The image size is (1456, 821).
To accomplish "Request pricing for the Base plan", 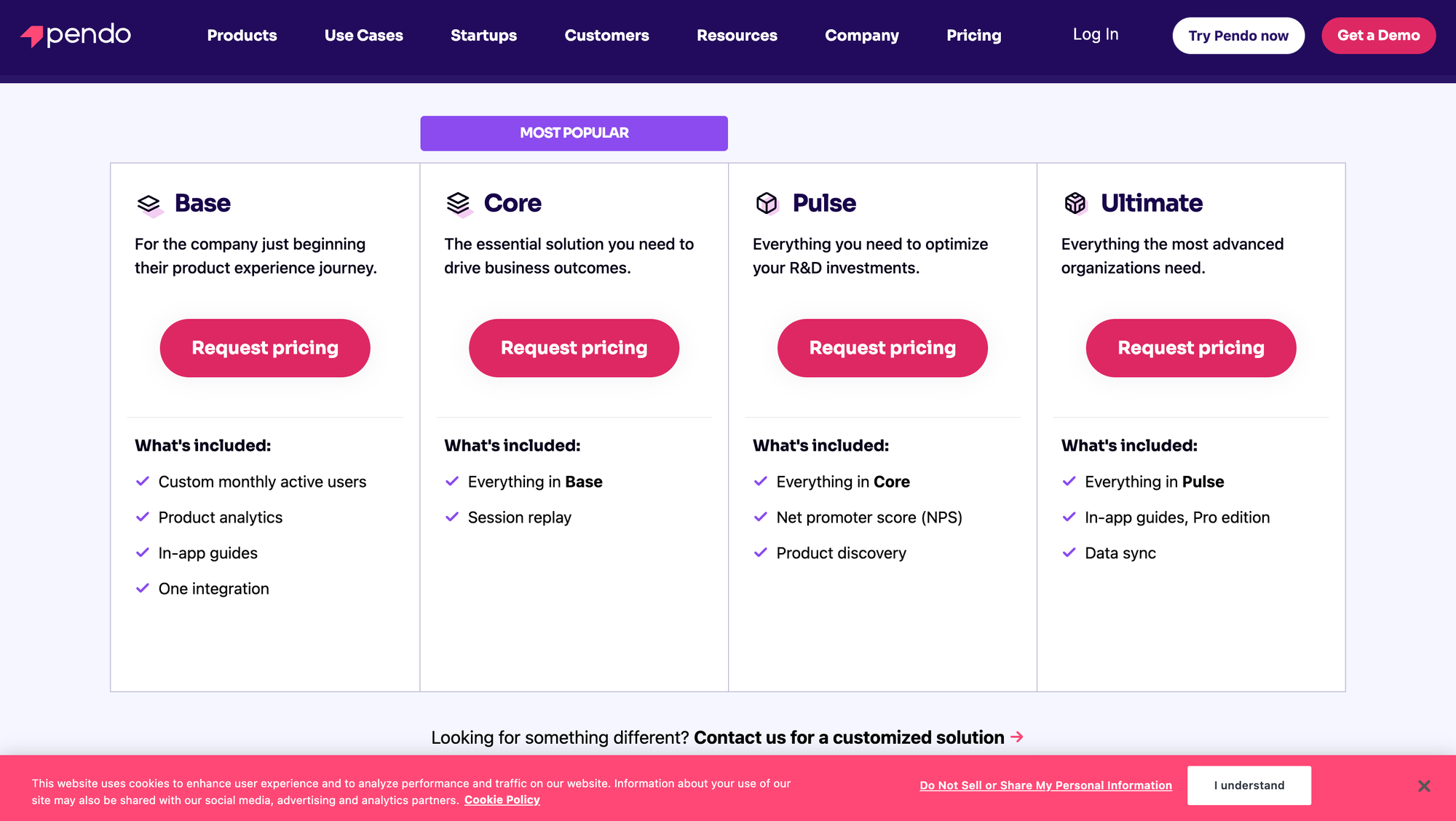I will tap(265, 348).
